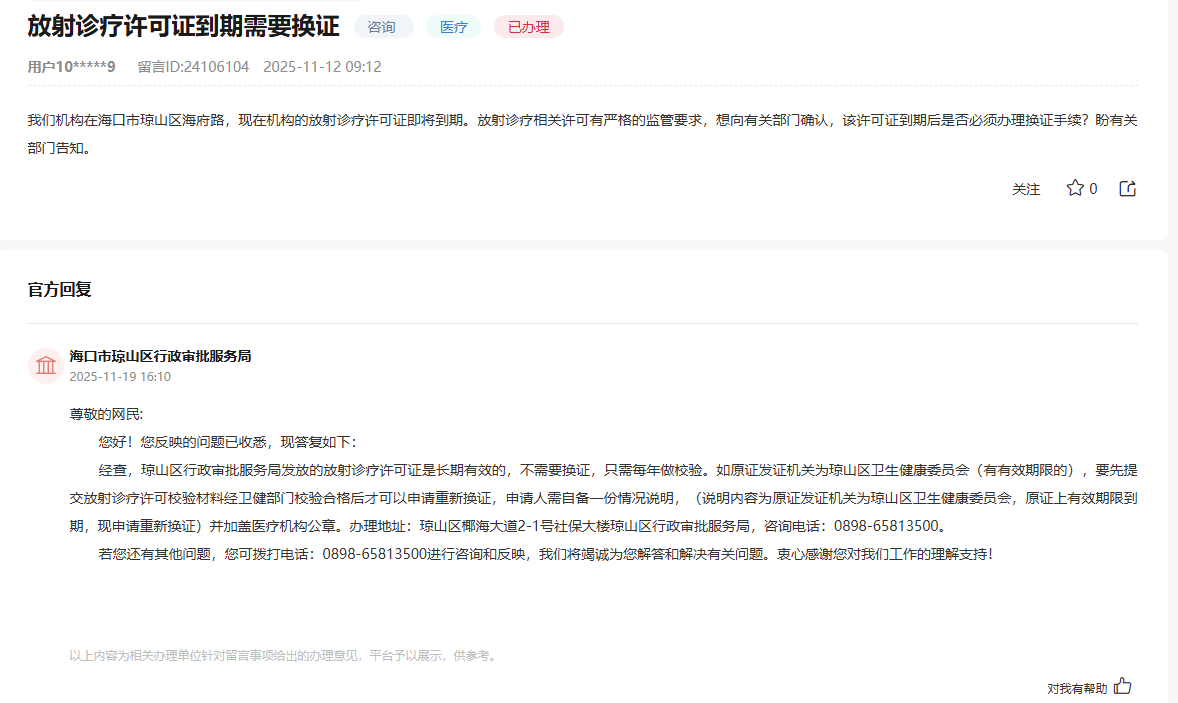Click the 已办理 status badge
This screenshot has height=703, width=1178.
pyautogui.click(x=528, y=27)
